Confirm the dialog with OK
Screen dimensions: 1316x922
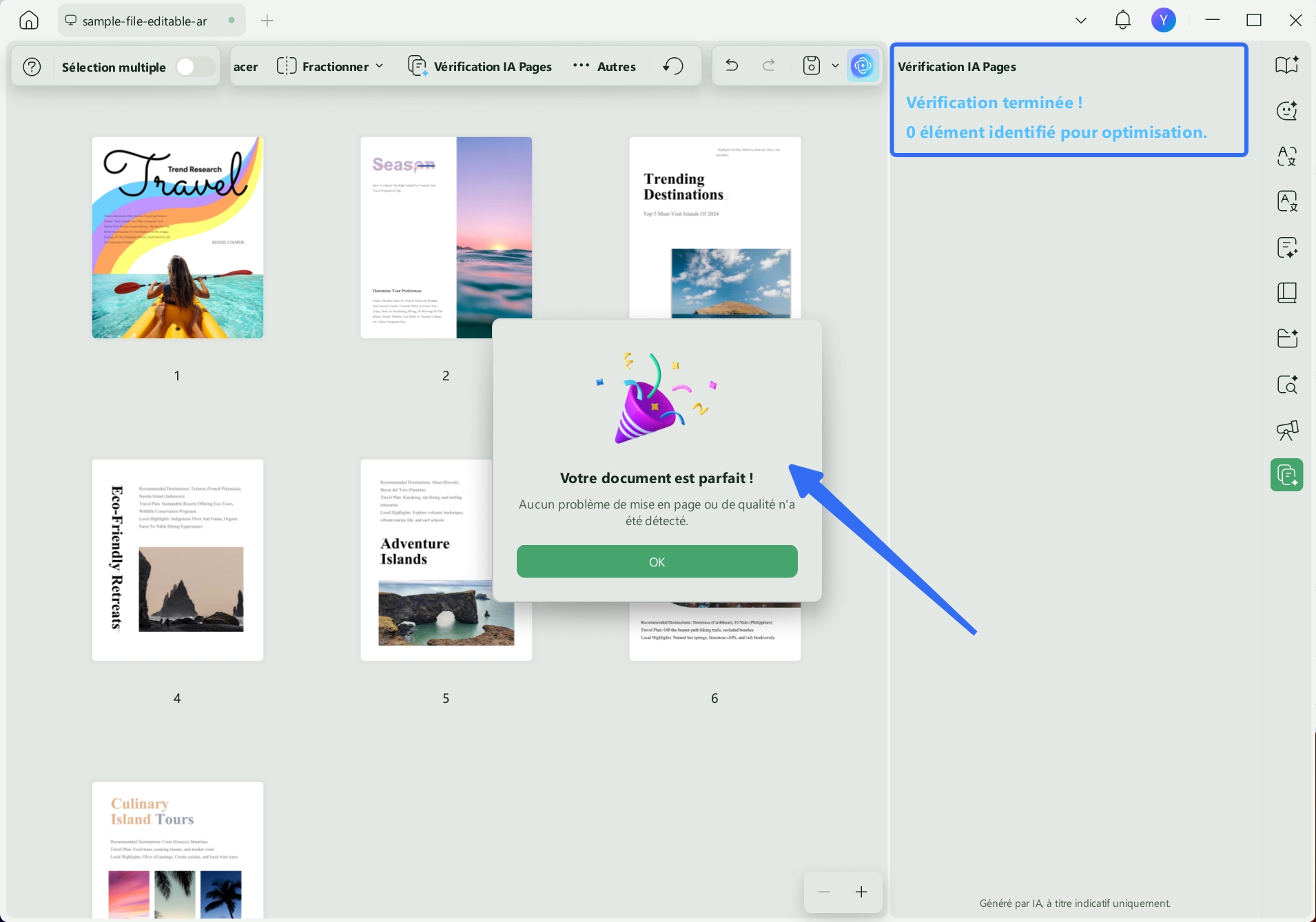coord(657,562)
